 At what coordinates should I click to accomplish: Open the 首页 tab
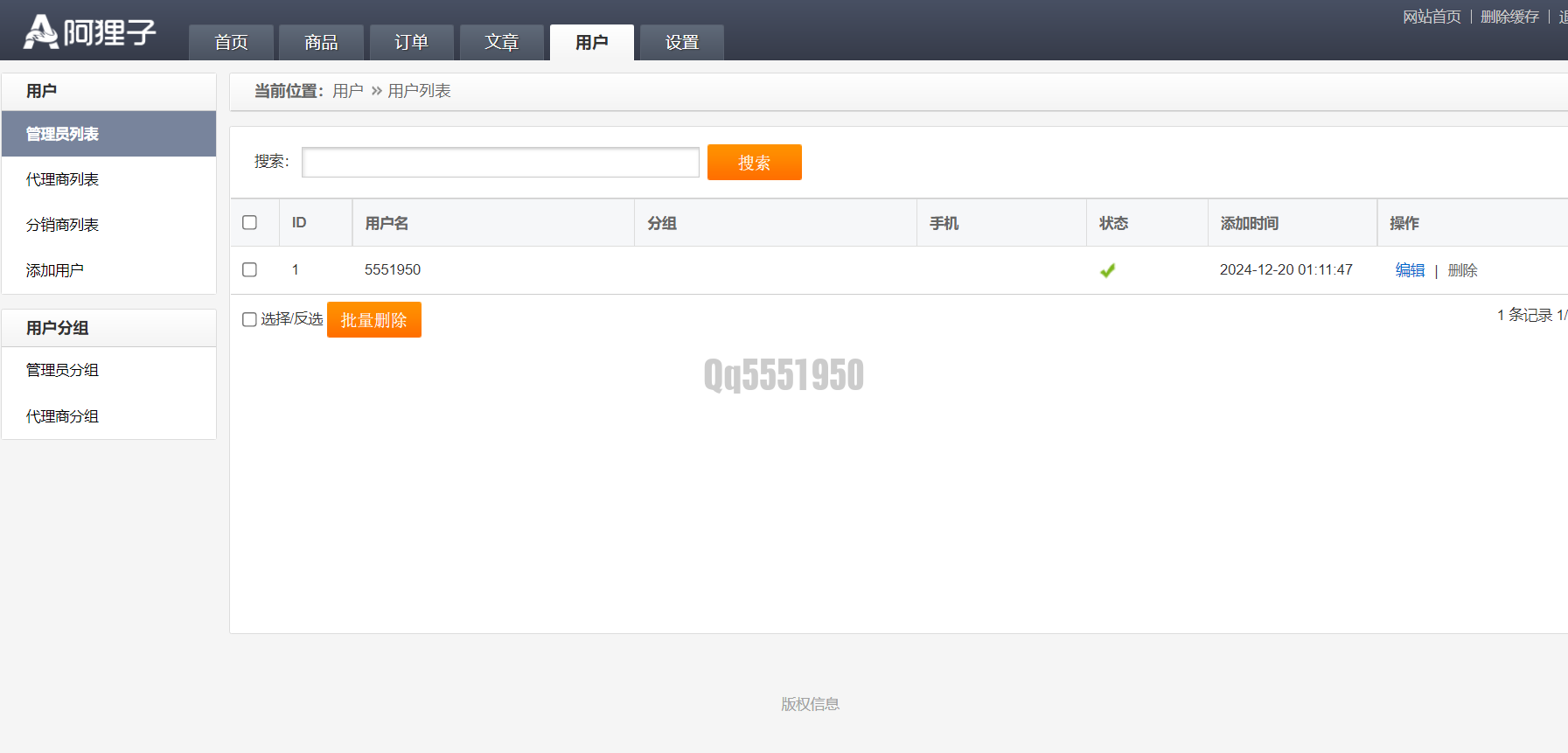[232, 42]
